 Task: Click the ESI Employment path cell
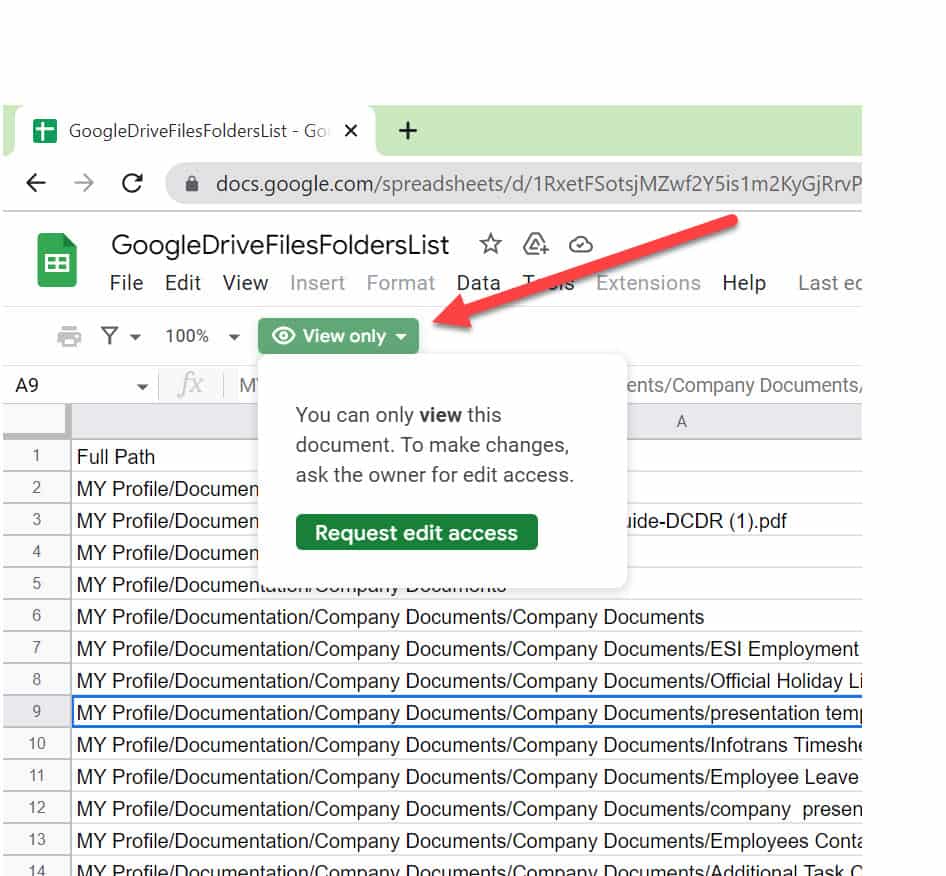point(467,649)
